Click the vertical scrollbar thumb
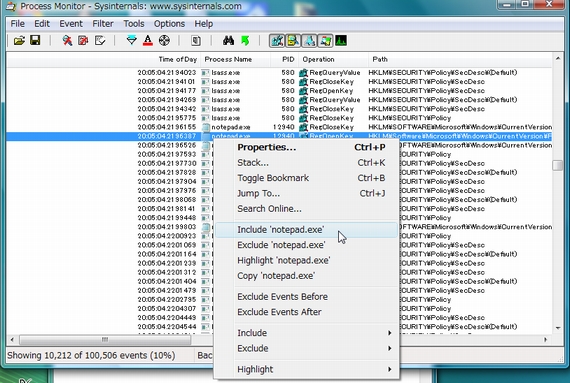Image resolution: width=570 pixels, height=383 pixels. click(558, 165)
